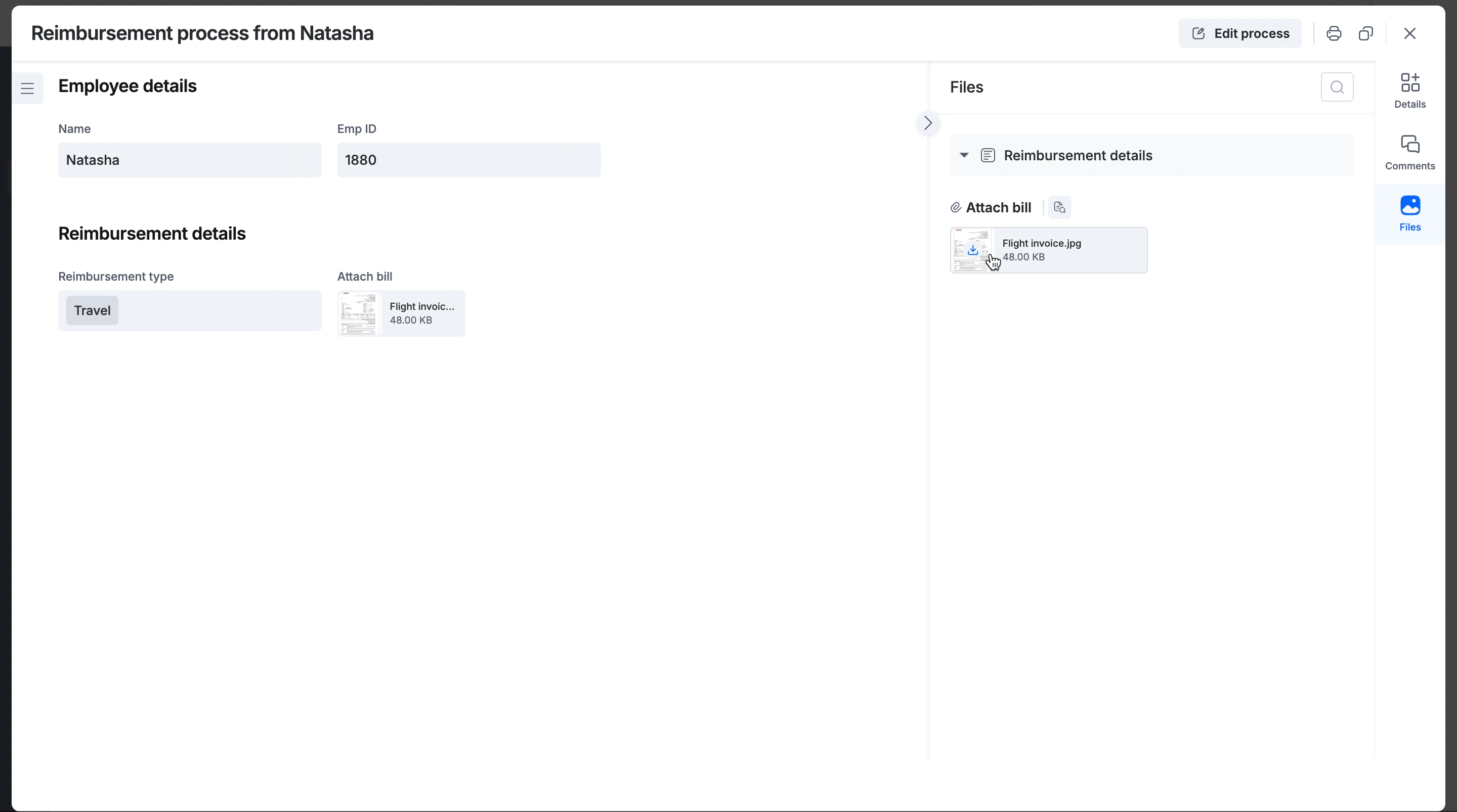Click Flight invoice.jpg file name in Files panel
Screen dimensions: 1457x812
point(1041,243)
